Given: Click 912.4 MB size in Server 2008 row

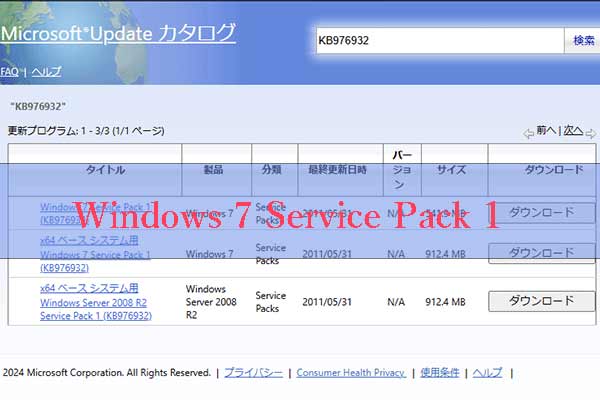Looking at the screenshot, I should [x=445, y=302].
